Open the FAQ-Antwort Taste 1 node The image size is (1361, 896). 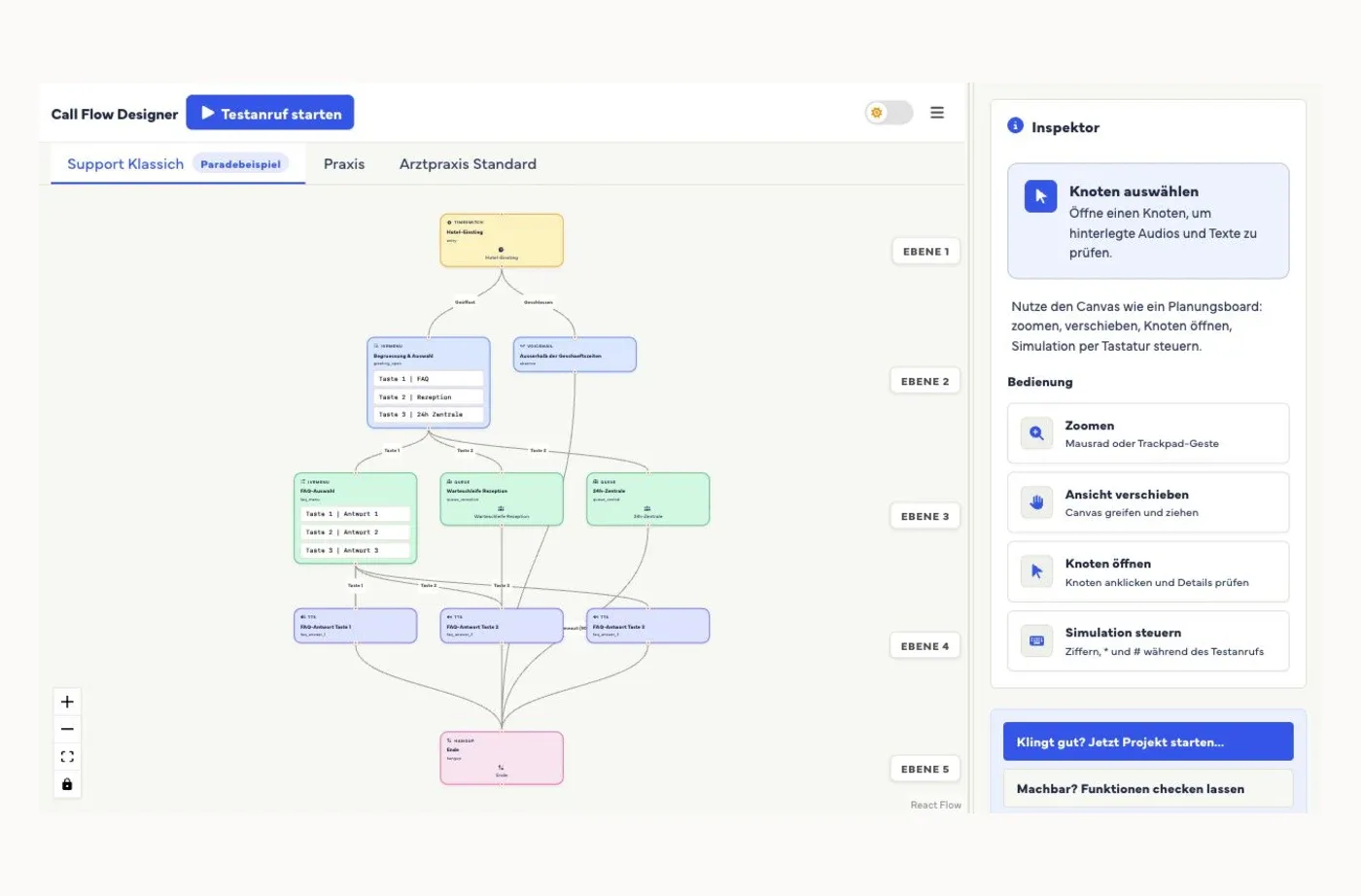[x=356, y=626]
